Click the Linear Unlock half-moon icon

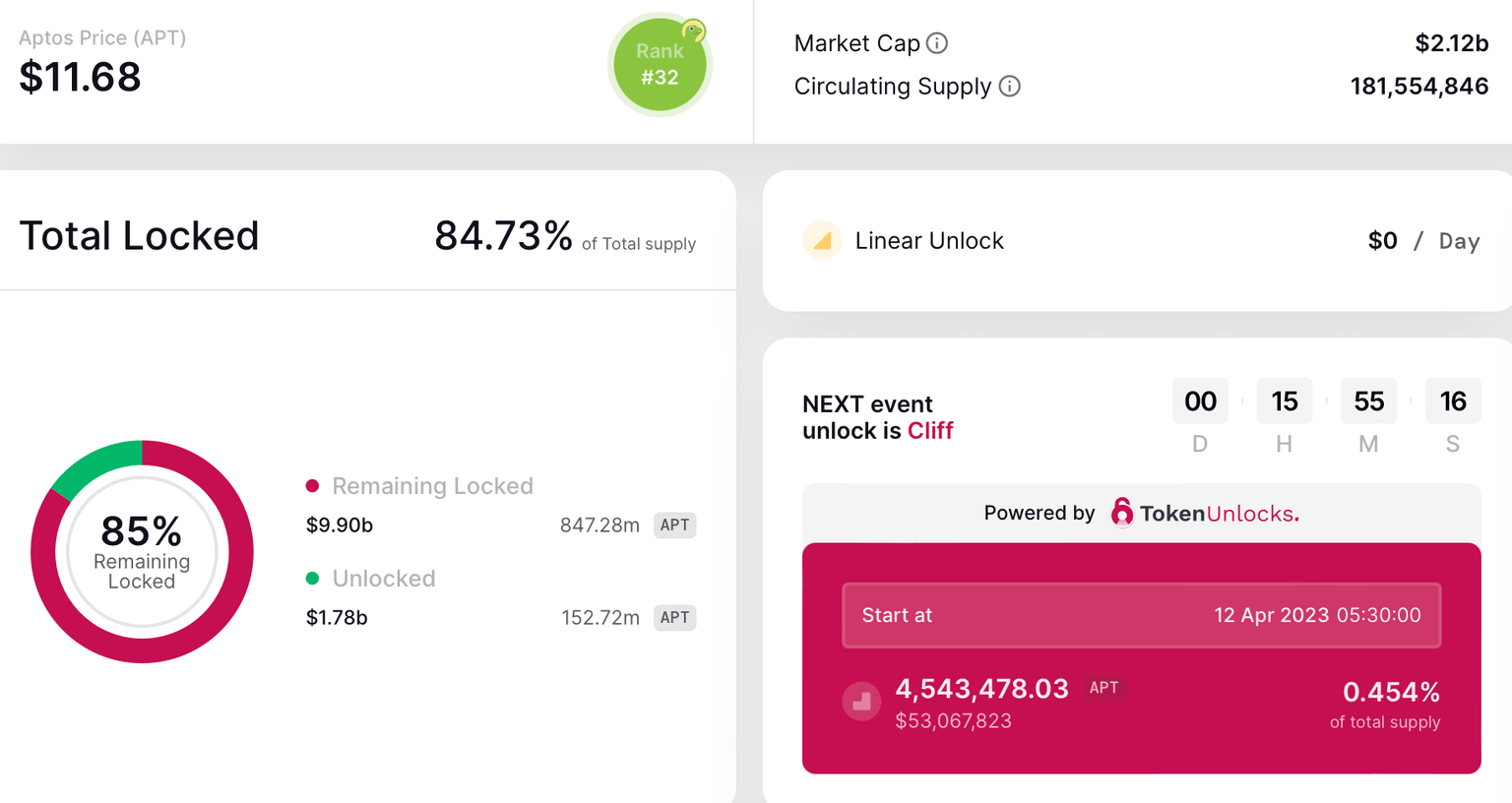point(823,240)
